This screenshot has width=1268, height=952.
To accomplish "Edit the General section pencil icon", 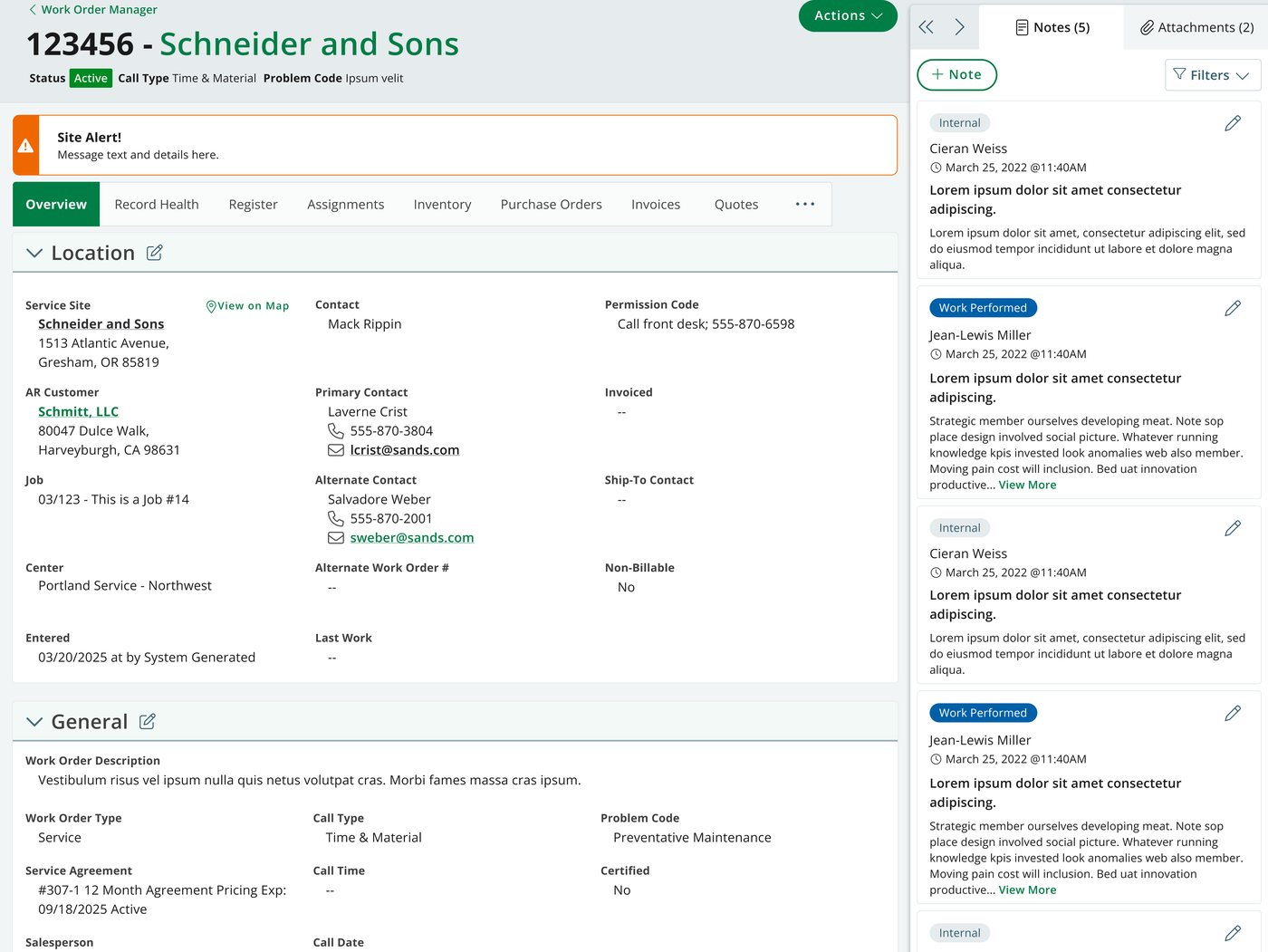I will (148, 721).
